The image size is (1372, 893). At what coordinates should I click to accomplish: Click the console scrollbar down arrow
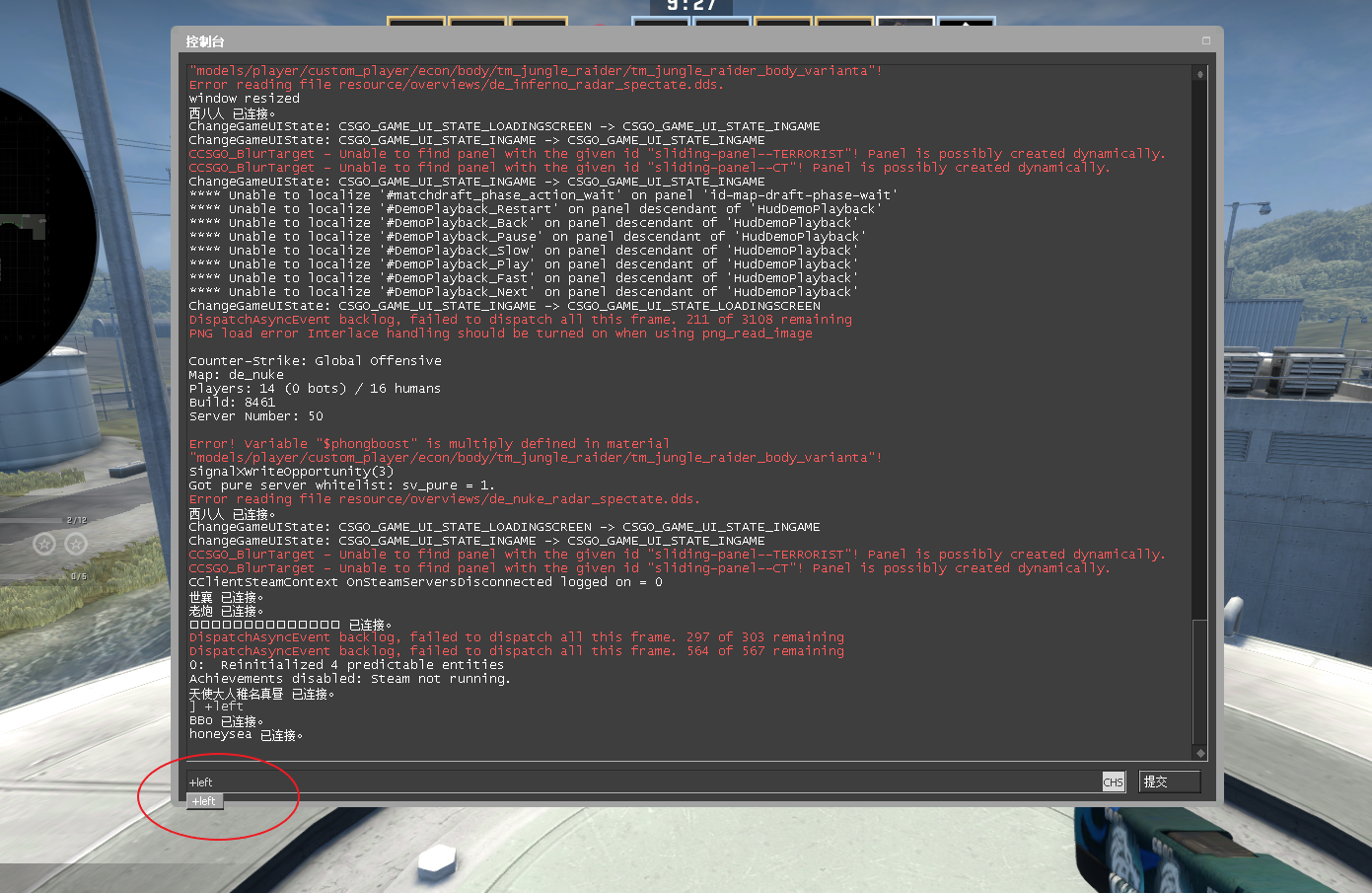coord(1199,753)
